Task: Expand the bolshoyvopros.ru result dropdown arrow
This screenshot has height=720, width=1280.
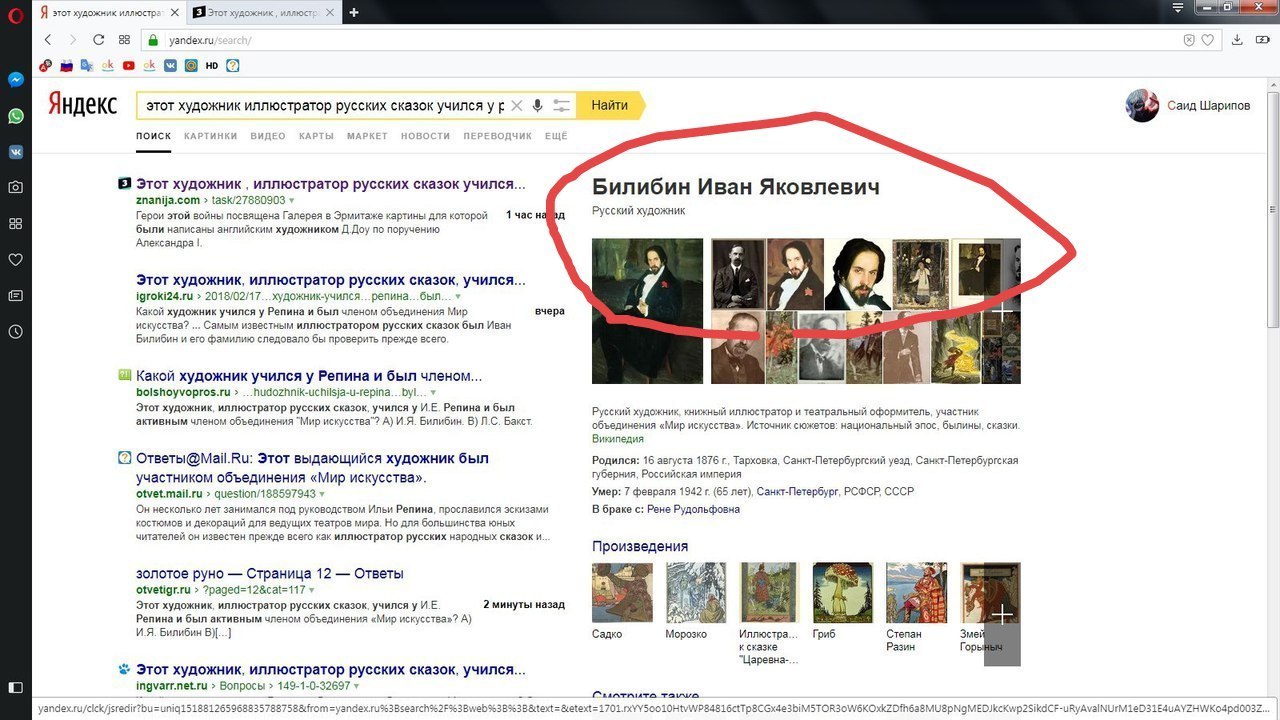Action: tap(433, 393)
